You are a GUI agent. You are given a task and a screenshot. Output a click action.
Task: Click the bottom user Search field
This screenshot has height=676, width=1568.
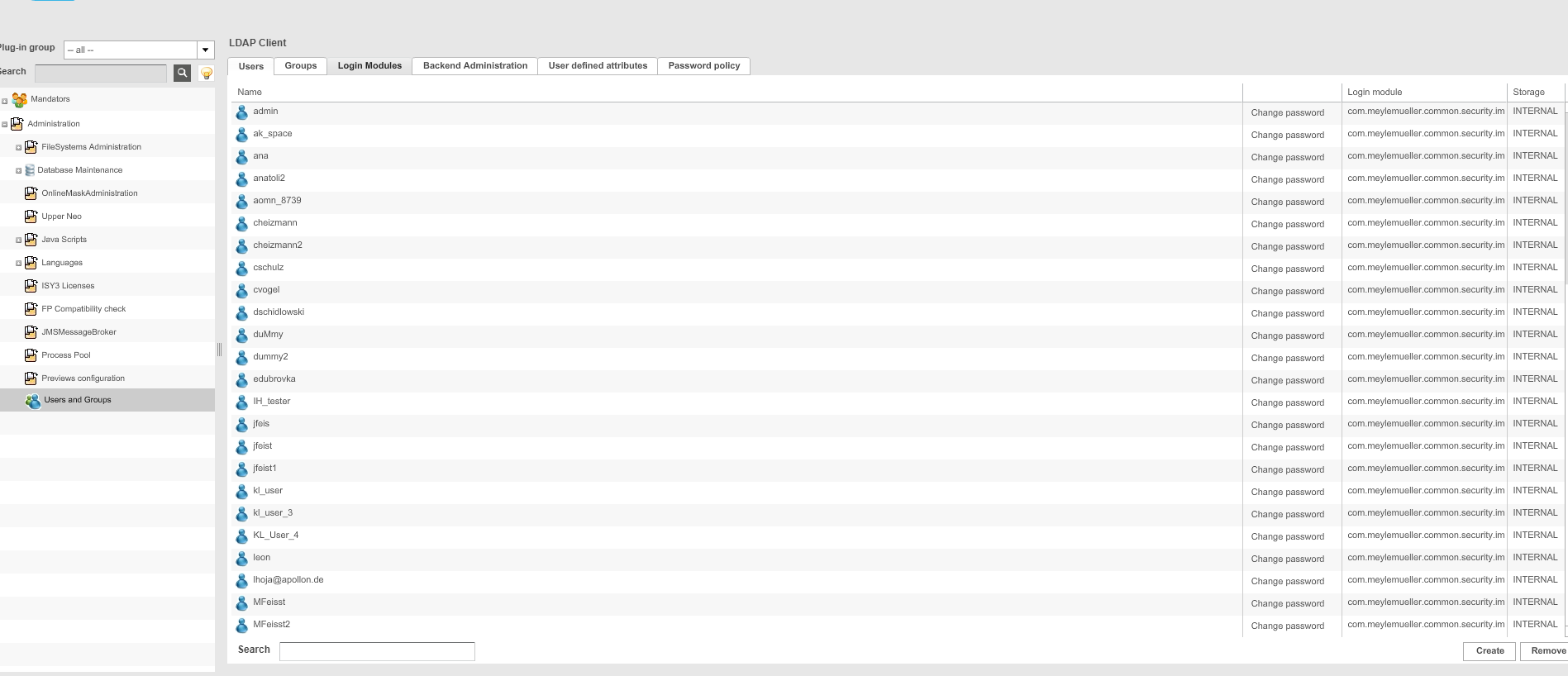tap(377, 651)
